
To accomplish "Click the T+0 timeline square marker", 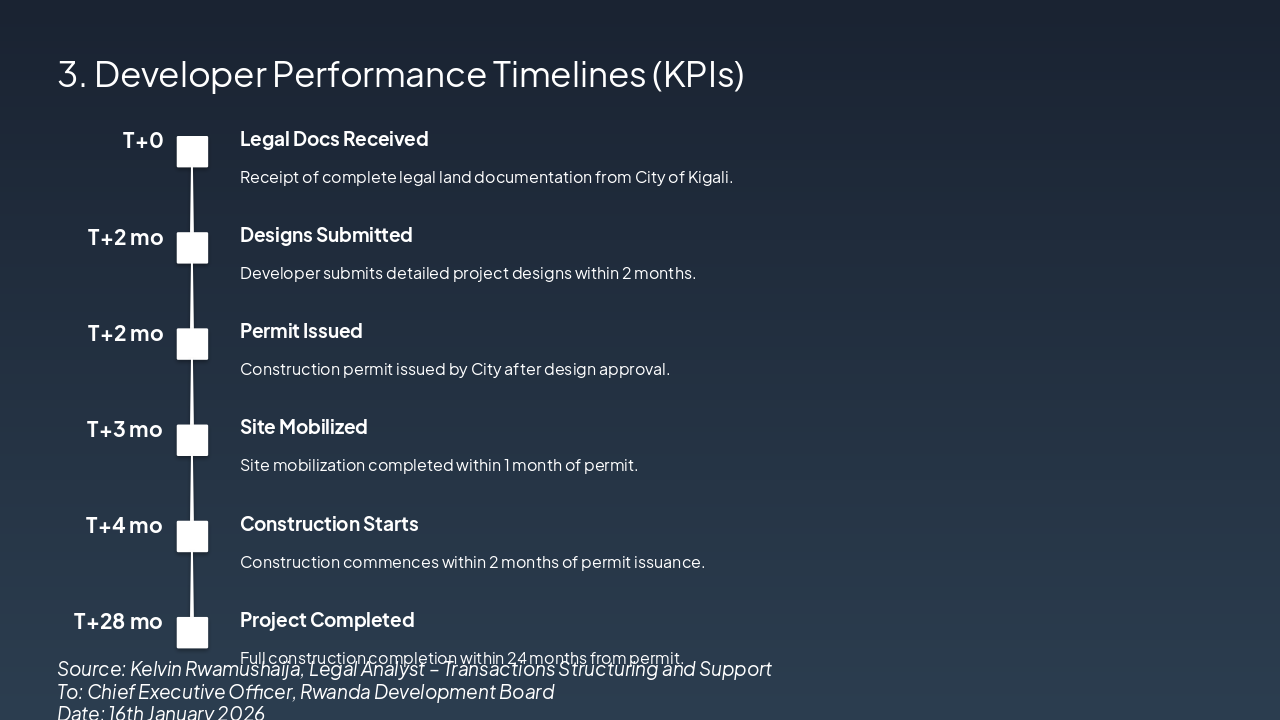I will pyautogui.click(x=192, y=152).
